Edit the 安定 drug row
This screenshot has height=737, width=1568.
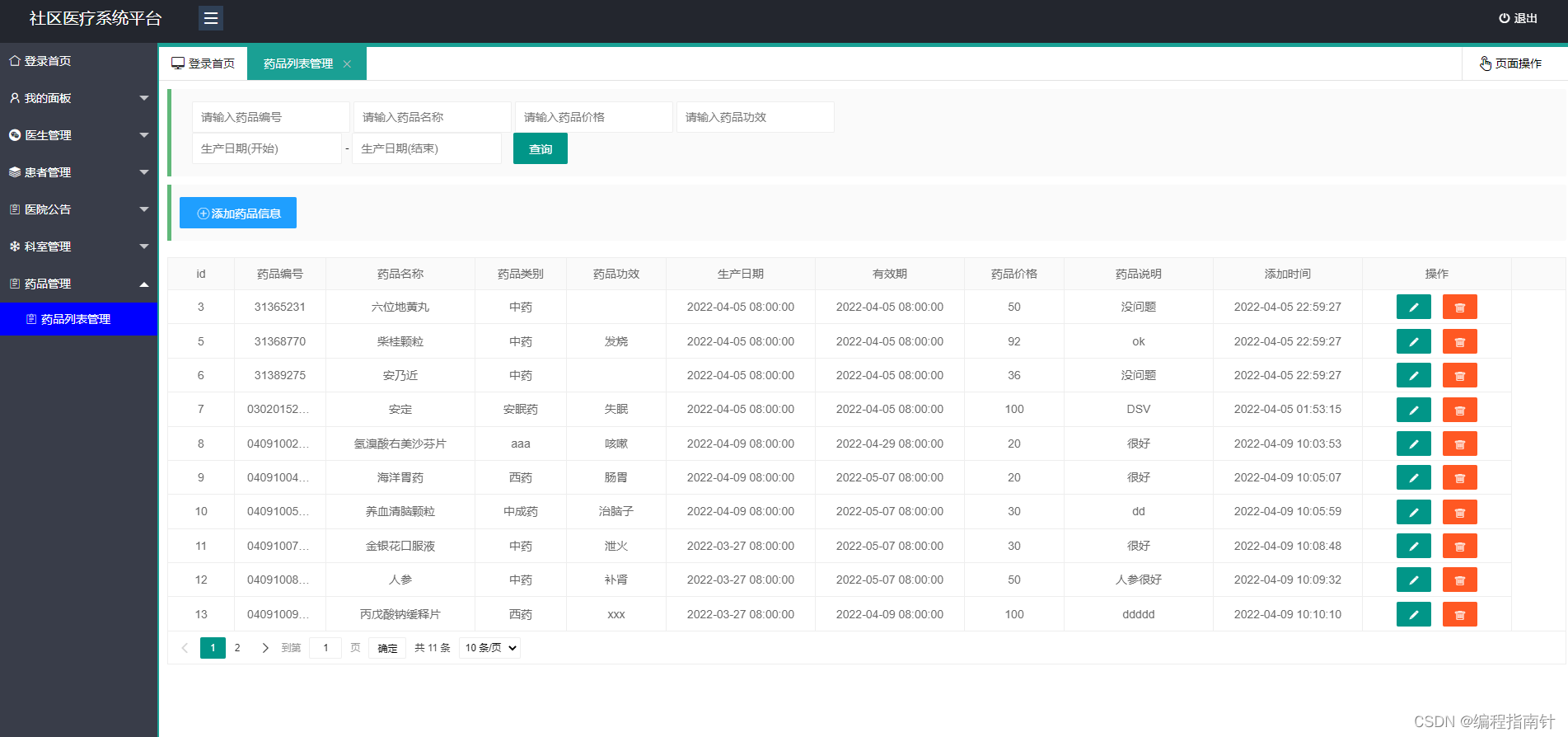(x=1413, y=410)
